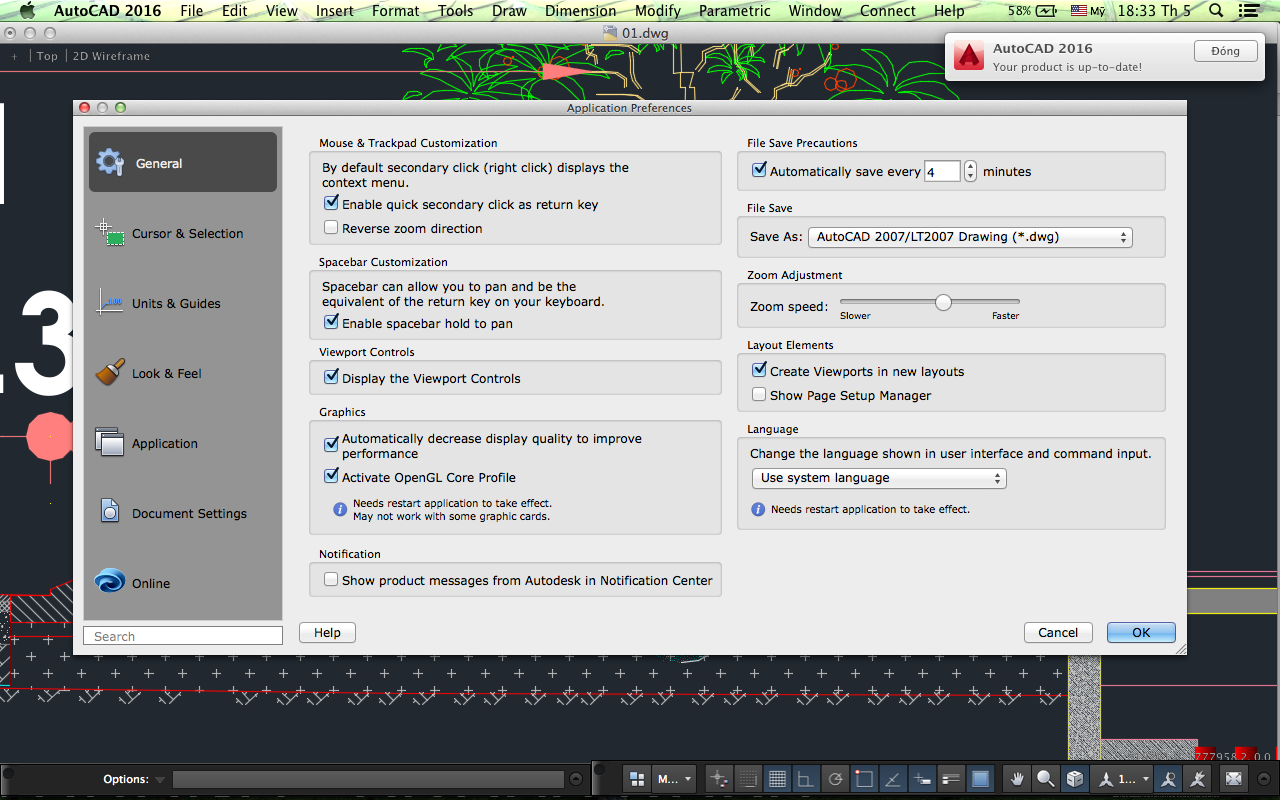Viewport: 1280px width, 800px height.
Task: Toggle object snap tracking icon
Action: click(894, 778)
